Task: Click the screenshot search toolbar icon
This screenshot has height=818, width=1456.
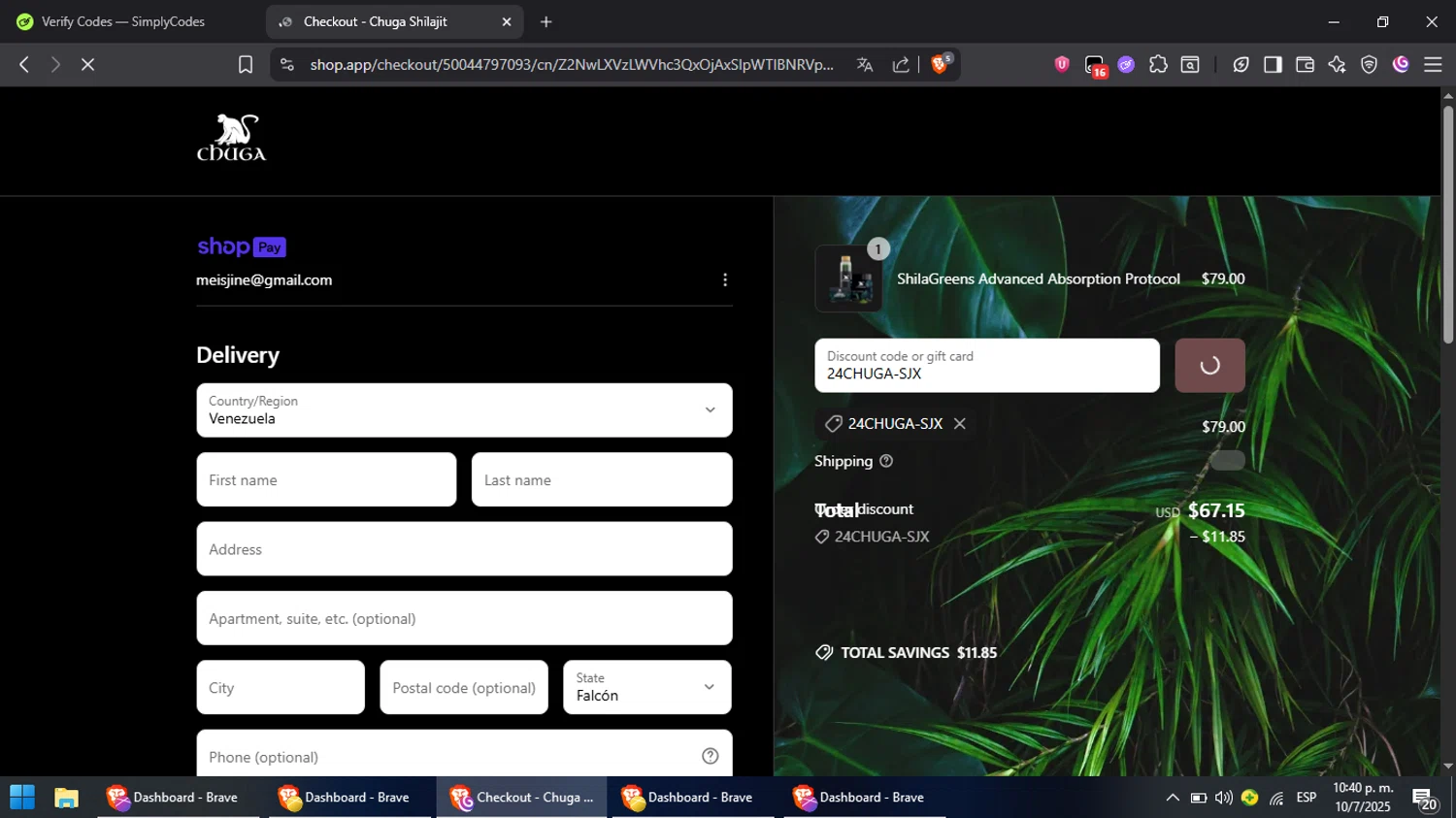Action: (x=1190, y=64)
